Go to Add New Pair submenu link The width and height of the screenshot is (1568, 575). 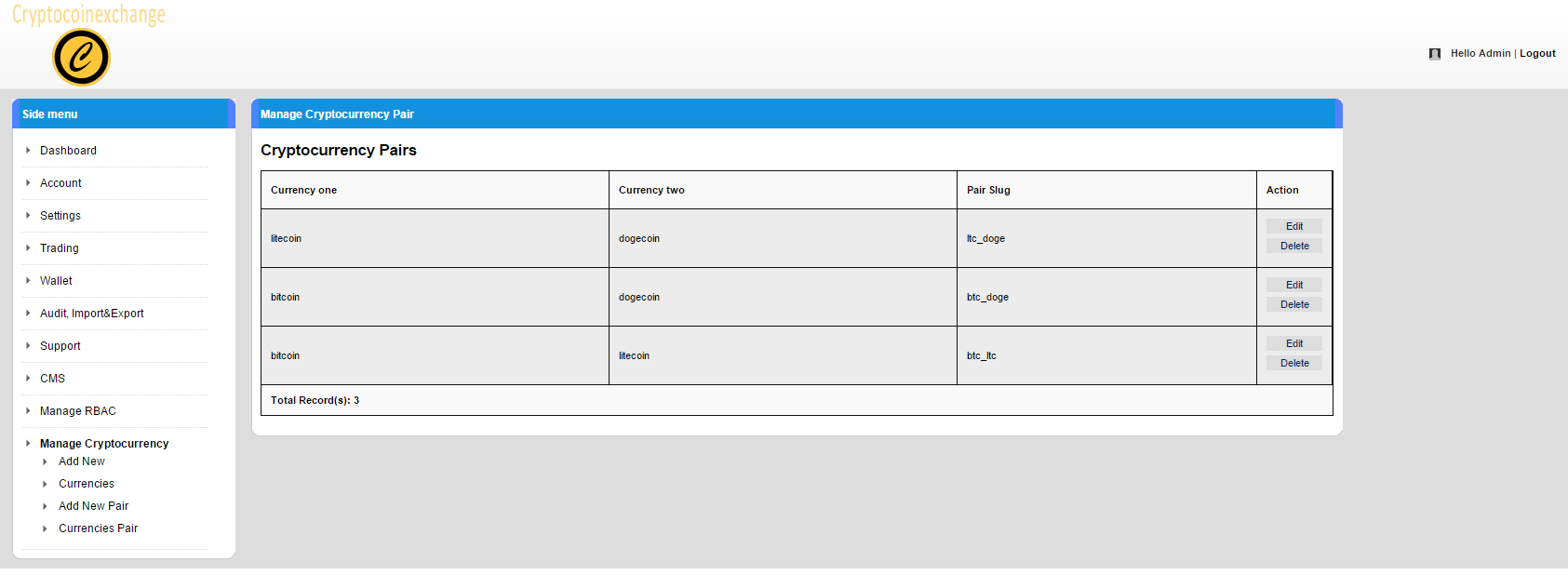[94, 506]
